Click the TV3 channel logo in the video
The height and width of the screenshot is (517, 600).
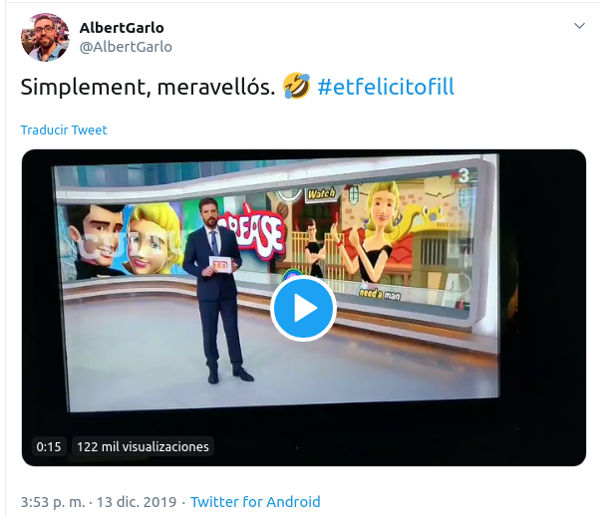[x=461, y=176]
